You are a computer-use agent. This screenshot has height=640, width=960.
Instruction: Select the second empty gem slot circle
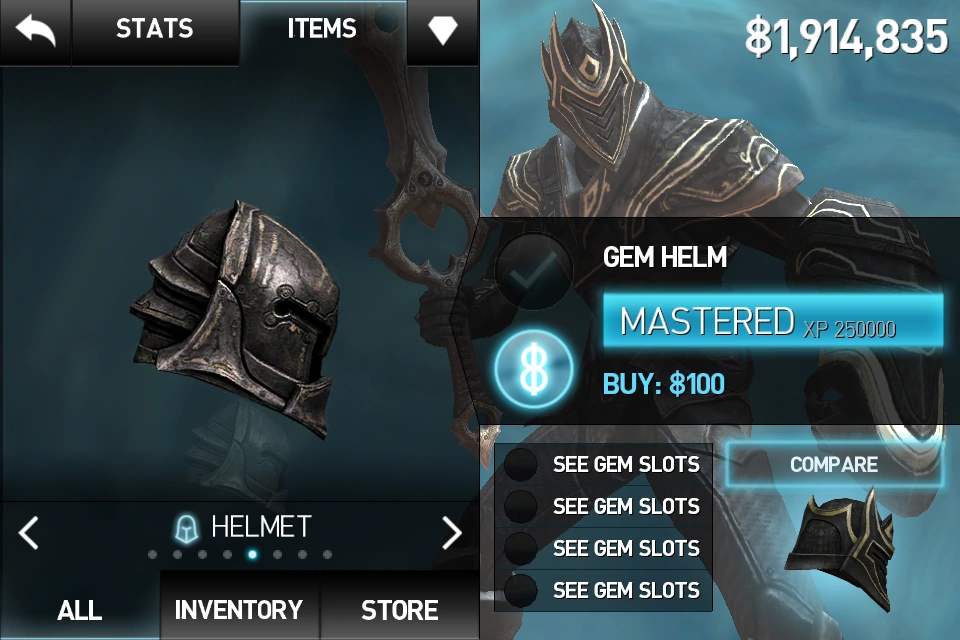pos(521,506)
